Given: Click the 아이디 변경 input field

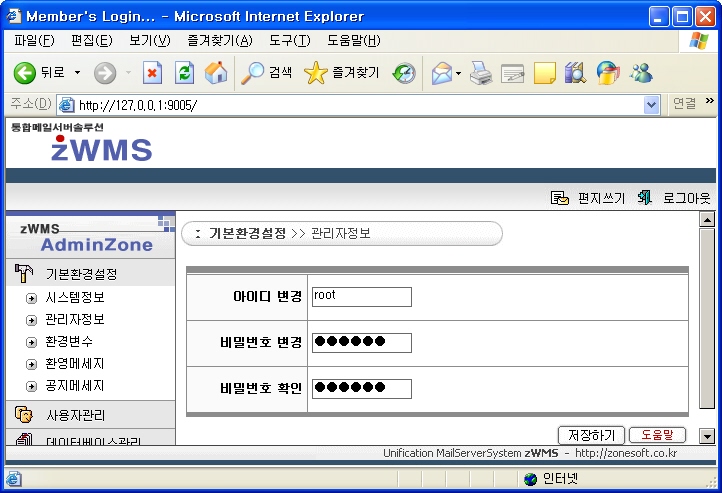Looking at the screenshot, I should [x=361, y=297].
